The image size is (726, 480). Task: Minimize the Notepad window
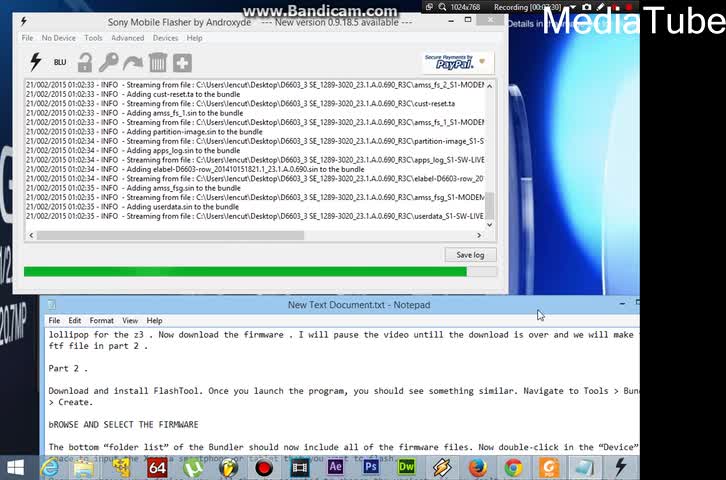coord(622,304)
